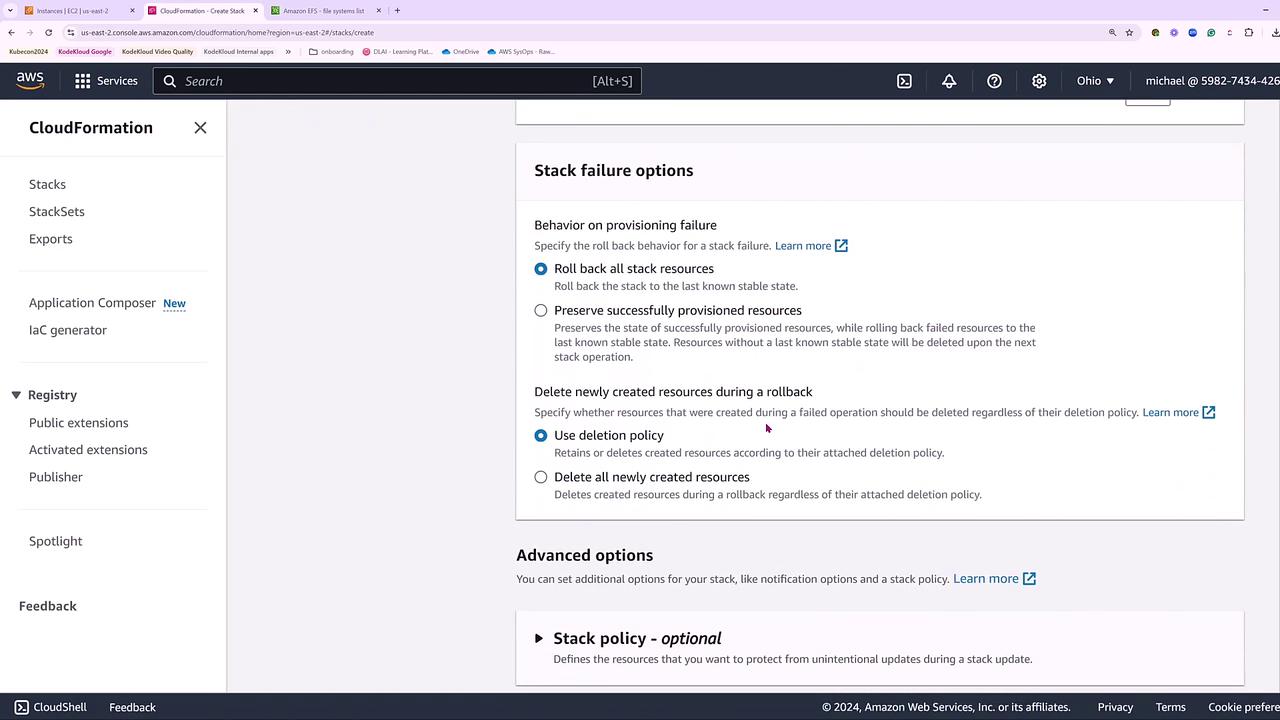Viewport: 1280px width, 720px height.
Task: Open the browser extensions puzzle icon
Action: (x=1248, y=32)
